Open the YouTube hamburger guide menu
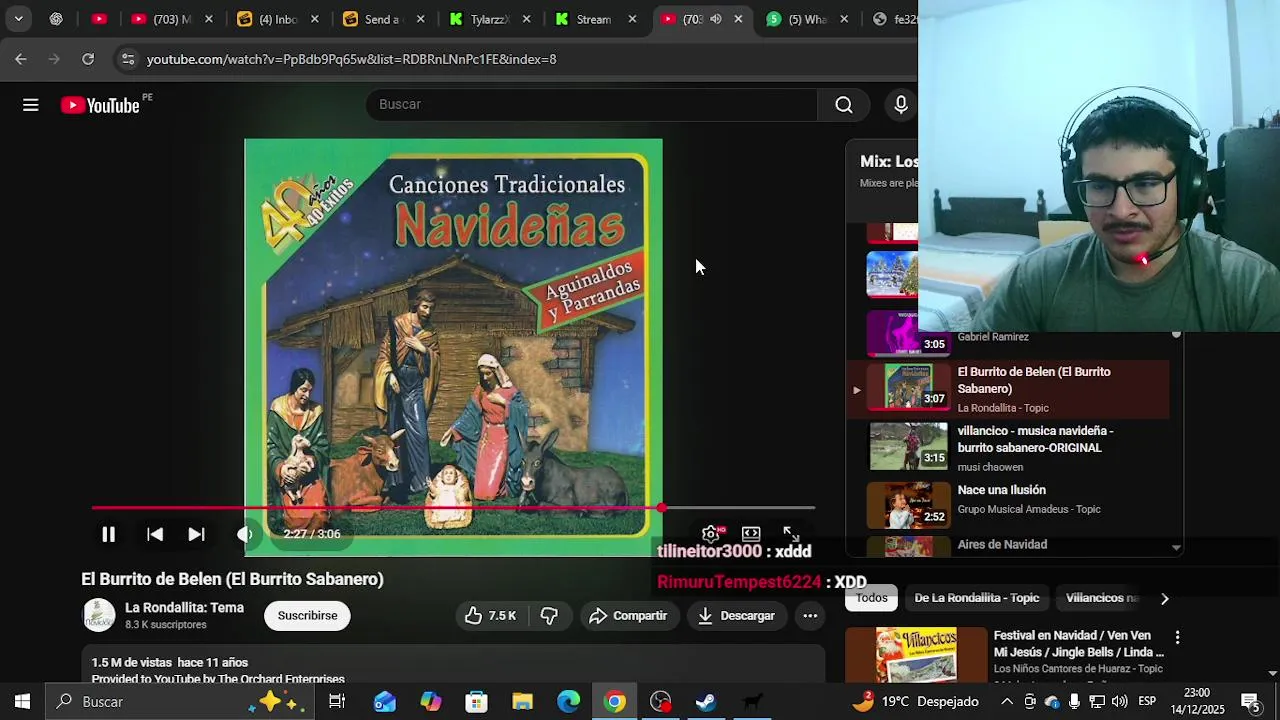 (31, 105)
